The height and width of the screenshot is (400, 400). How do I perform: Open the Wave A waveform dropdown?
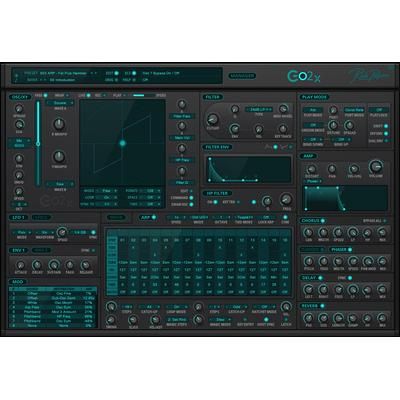[x=60, y=103]
